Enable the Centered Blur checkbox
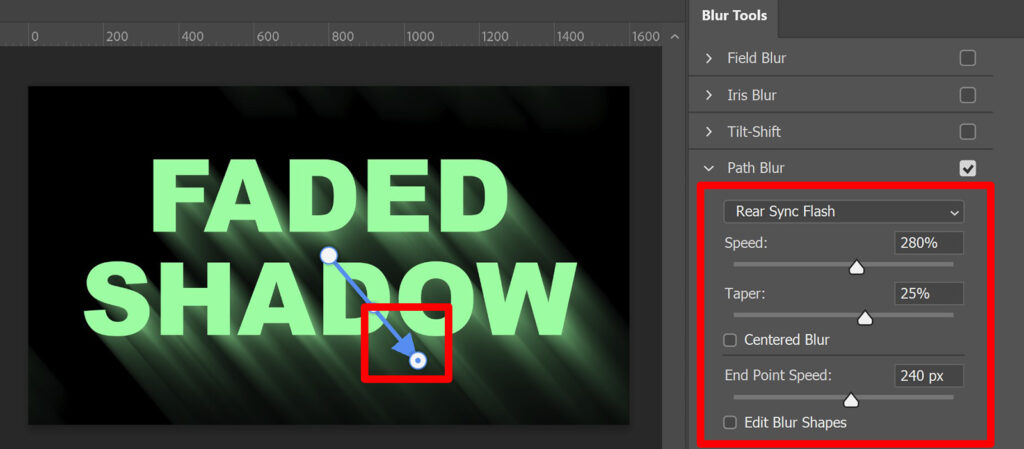The image size is (1024, 449). coord(730,340)
